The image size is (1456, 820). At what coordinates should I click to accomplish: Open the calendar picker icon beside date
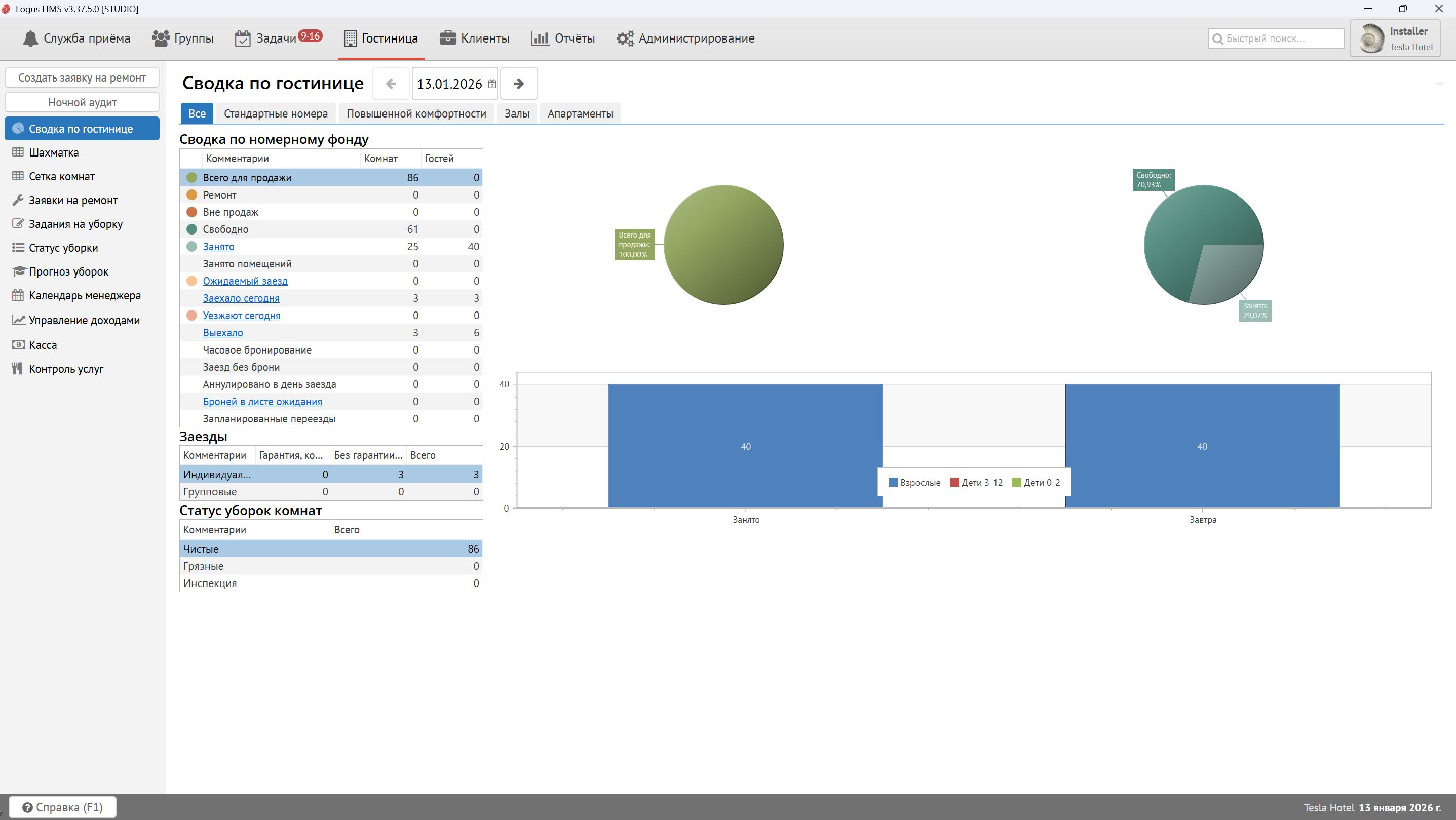tap(492, 84)
